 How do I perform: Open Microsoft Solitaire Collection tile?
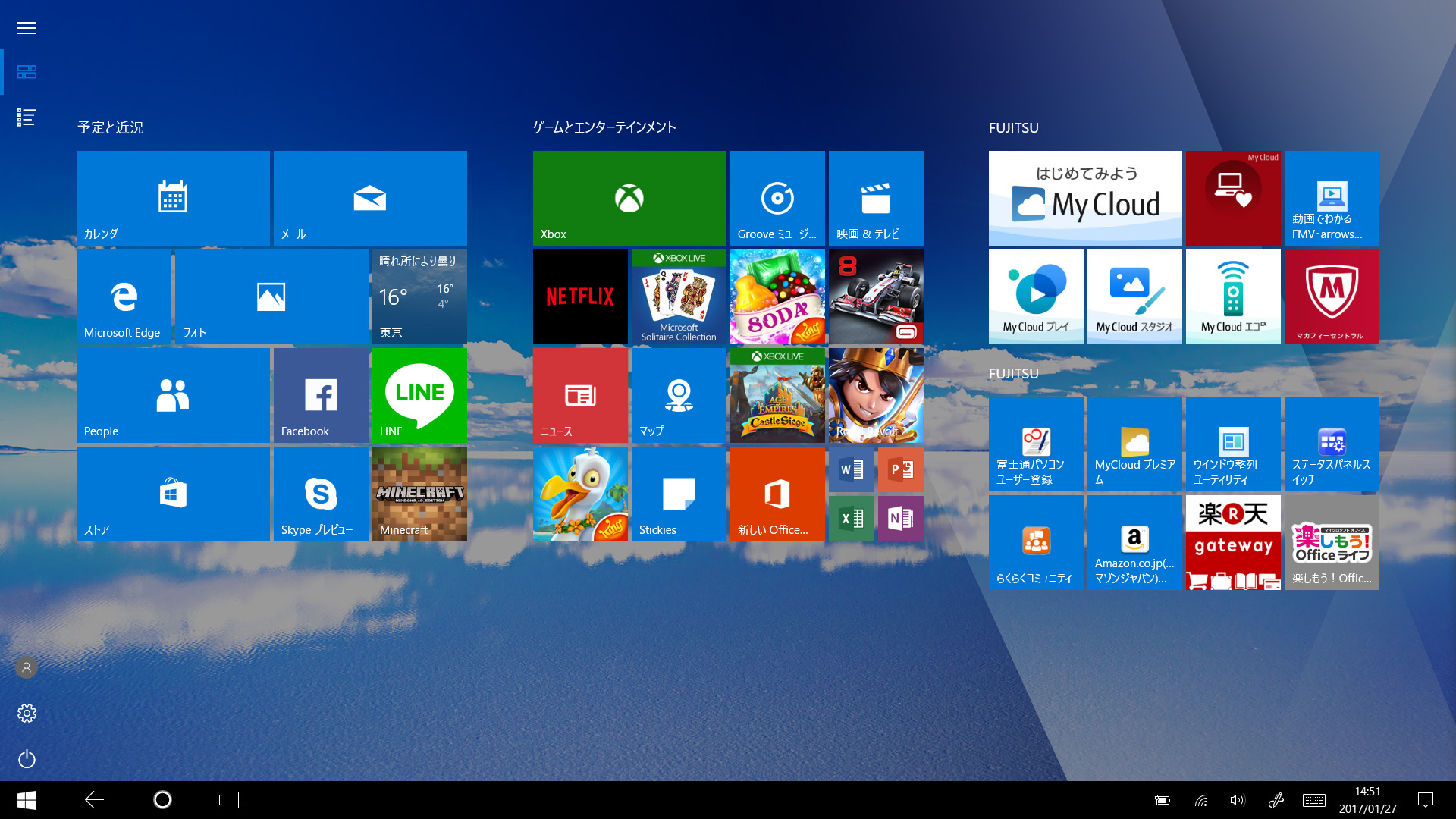pos(679,297)
